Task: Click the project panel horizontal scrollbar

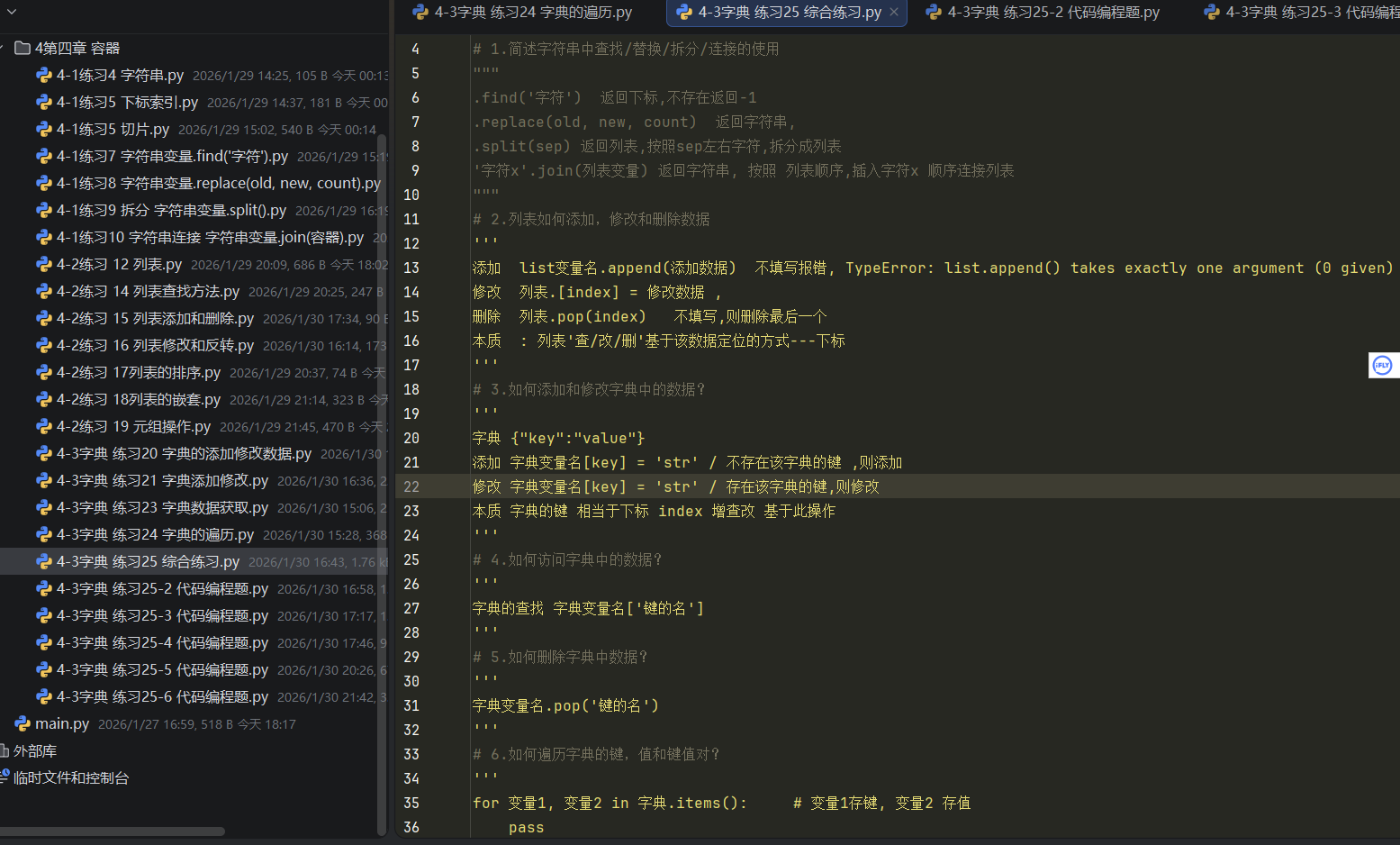Action: [113, 831]
